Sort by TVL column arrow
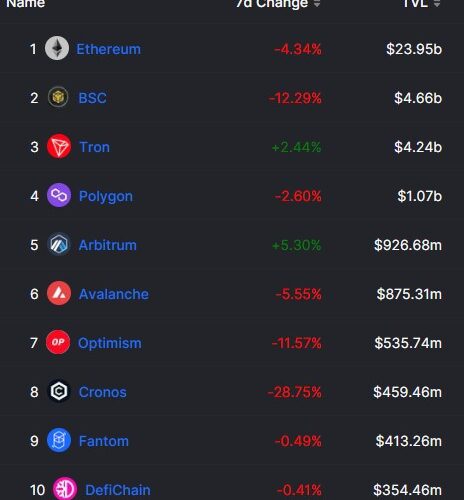The image size is (464, 500). coord(437,4)
